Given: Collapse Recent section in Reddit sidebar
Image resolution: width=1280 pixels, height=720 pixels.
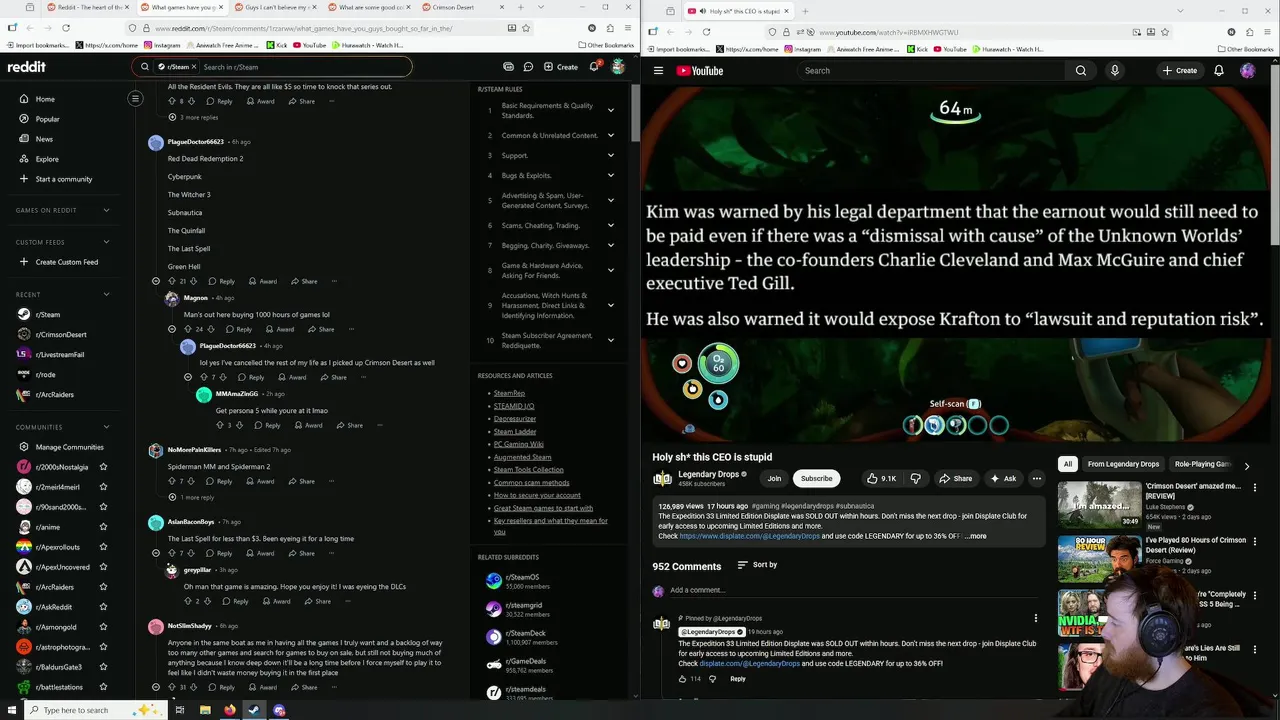Looking at the screenshot, I should pos(106,295).
